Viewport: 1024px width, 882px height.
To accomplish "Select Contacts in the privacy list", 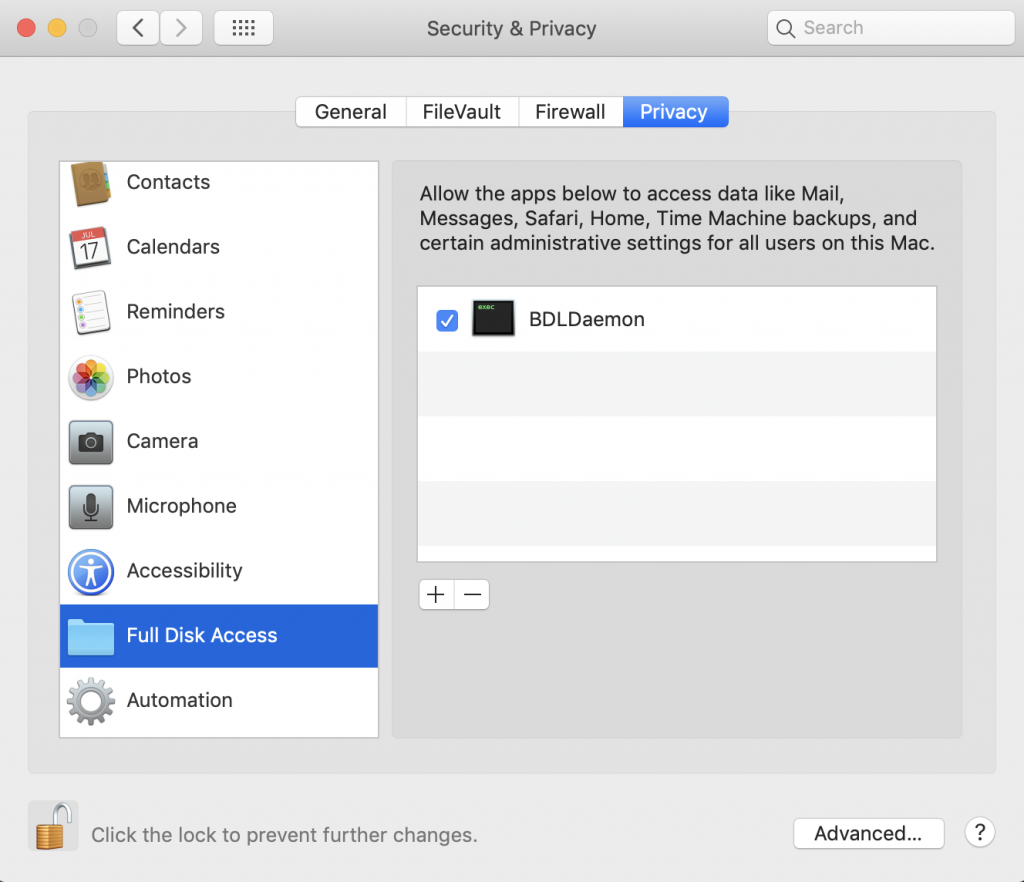I will click(219, 182).
